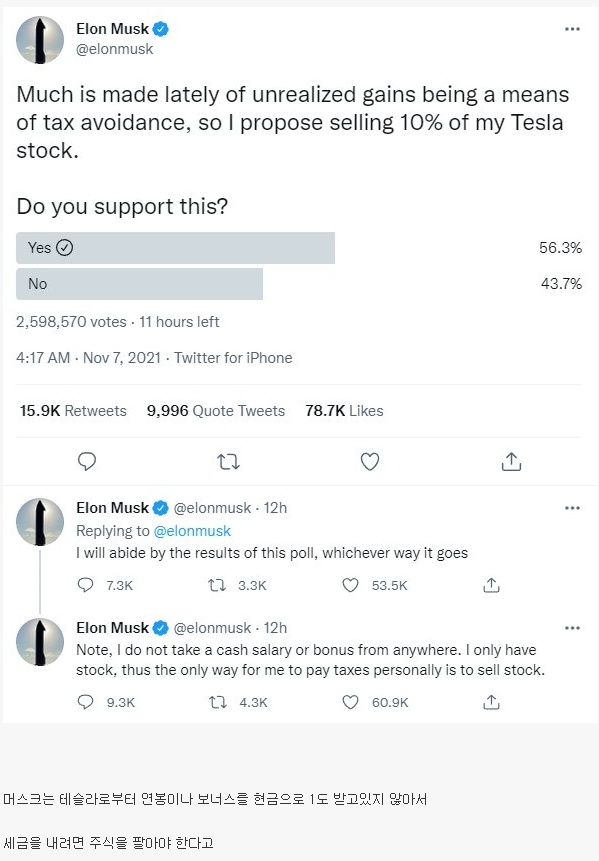The width and height of the screenshot is (599, 861).
Task: Reply to the main poll tweet
Action: click(x=87, y=461)
